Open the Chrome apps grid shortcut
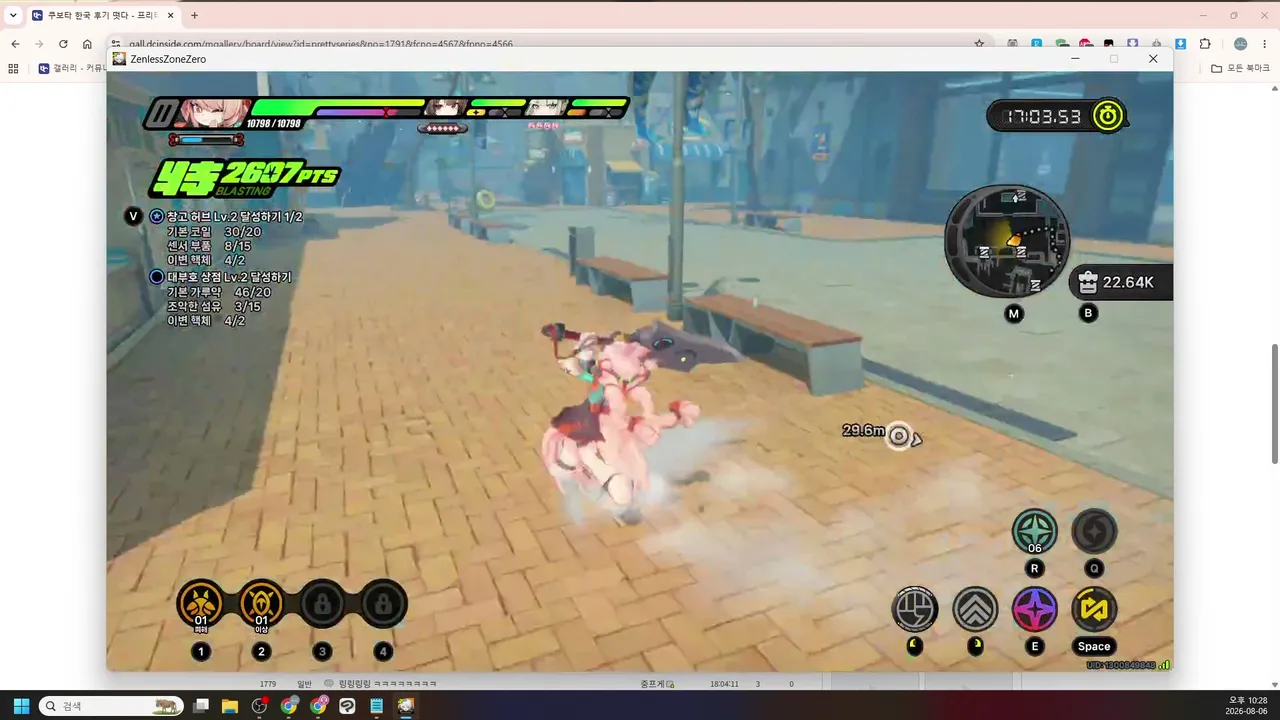The height and width of the screenshot is (720, 1280). [x=13, y=68]
